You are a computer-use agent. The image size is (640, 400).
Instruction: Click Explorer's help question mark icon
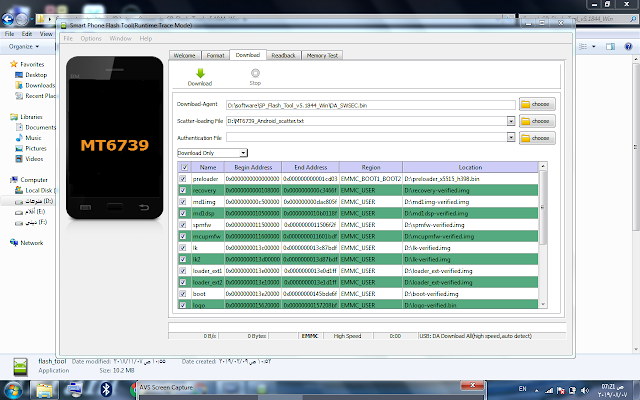[x=628, y=47]
